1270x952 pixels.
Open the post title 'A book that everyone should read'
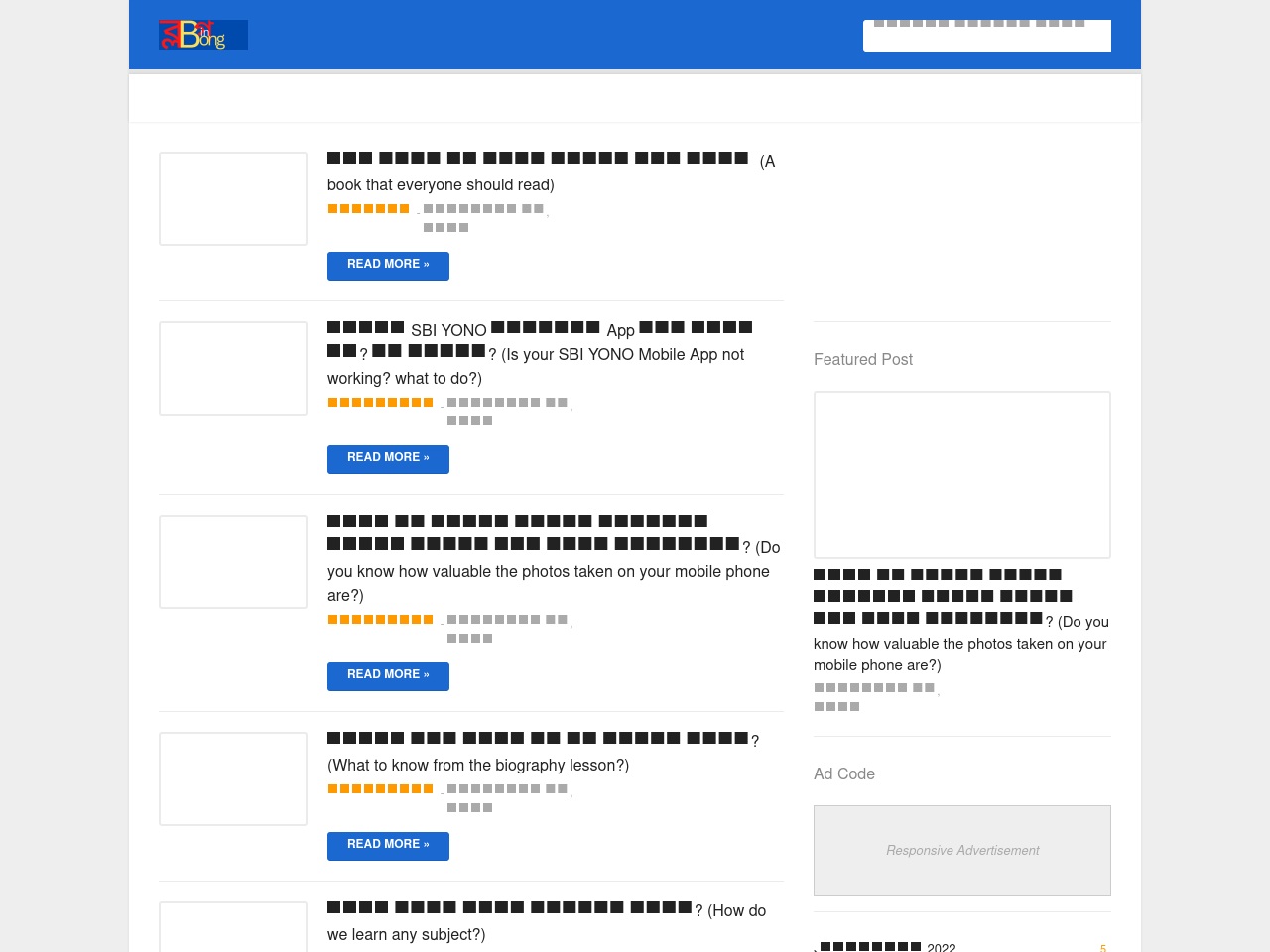(x=552, y=172)
